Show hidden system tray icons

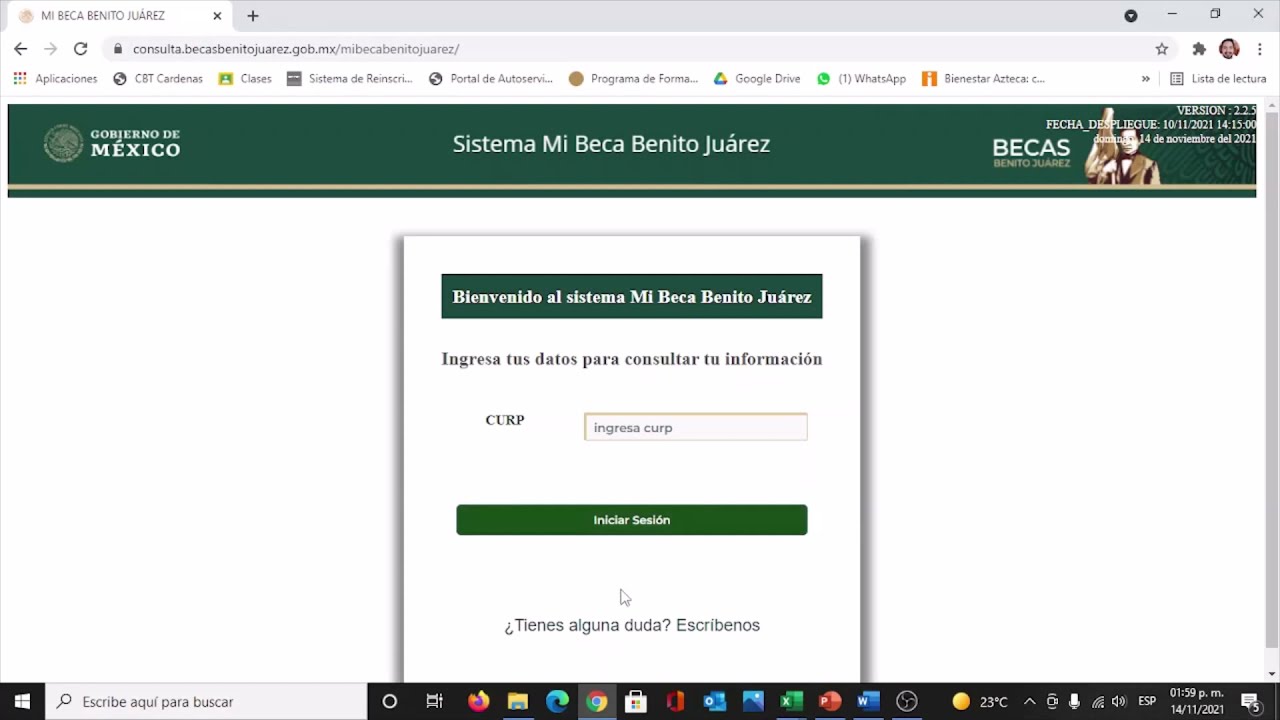coord(1029,701)
